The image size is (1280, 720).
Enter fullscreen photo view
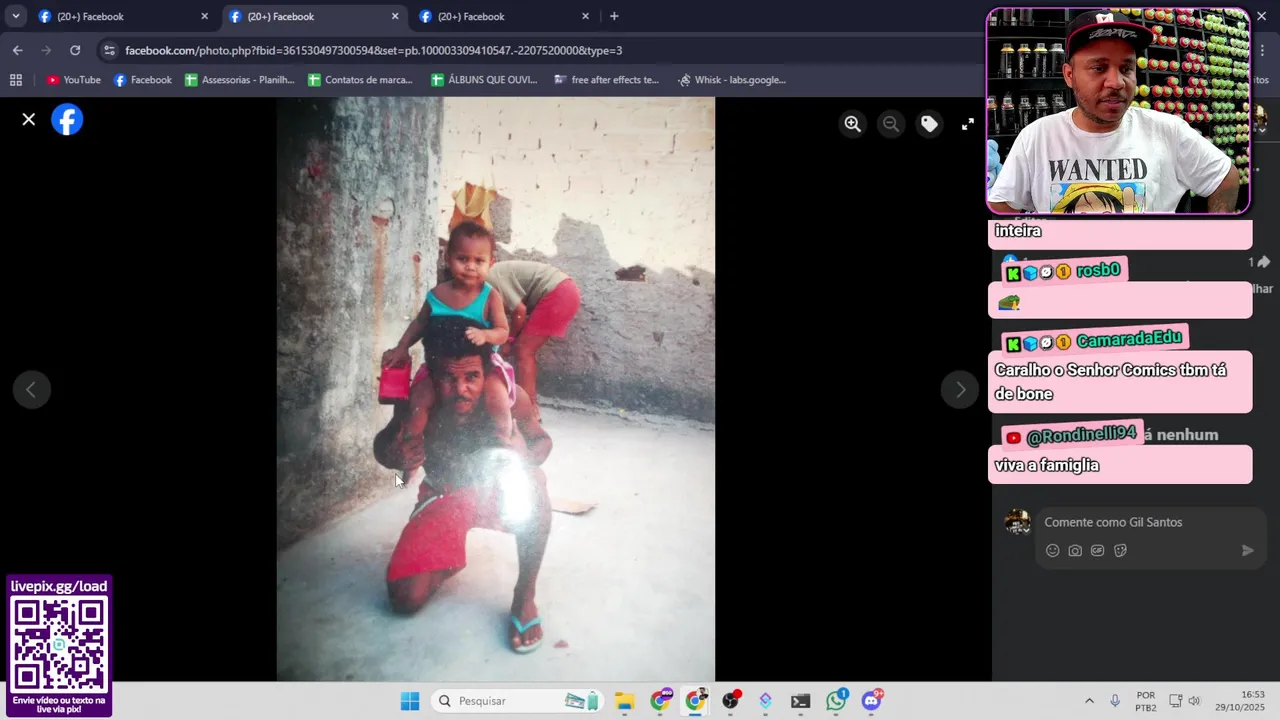(967, 123)
